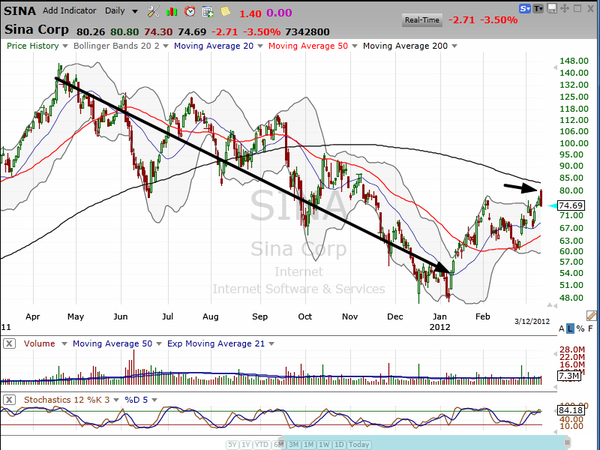Expand the Moving Average 20 dropdown

pos(260,46)
